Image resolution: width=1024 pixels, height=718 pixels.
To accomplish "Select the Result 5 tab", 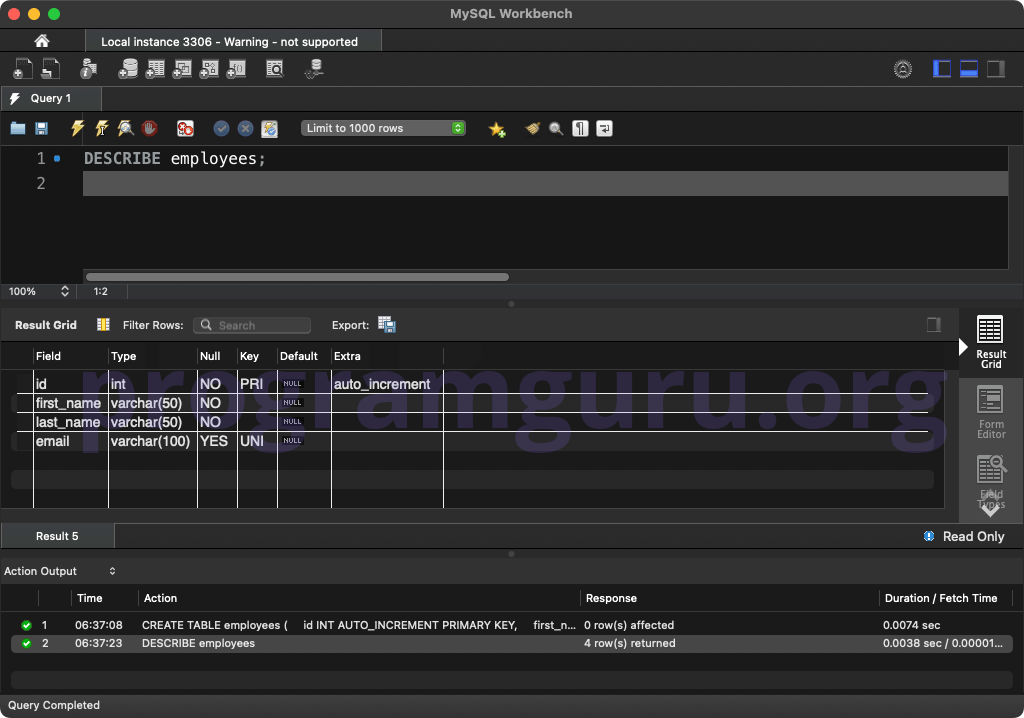I will point(57,536).
